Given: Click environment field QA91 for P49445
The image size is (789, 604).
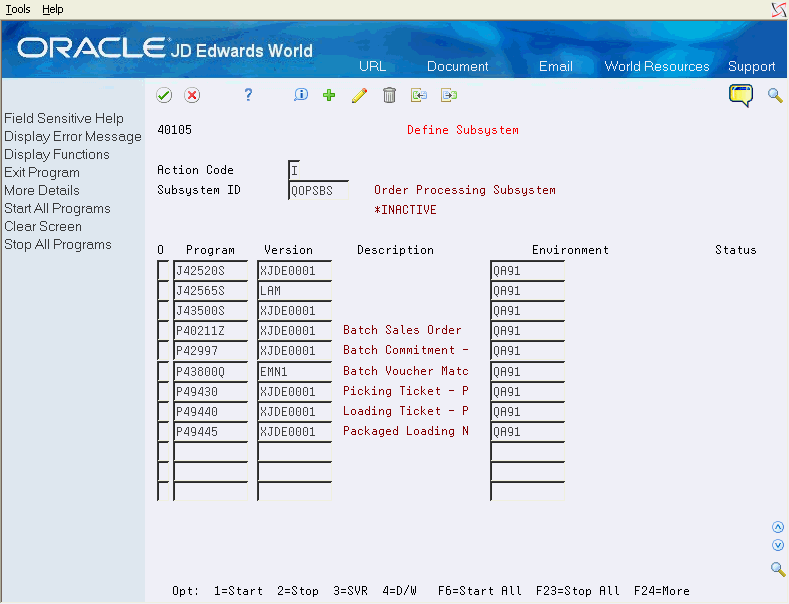Looking at the screenshot, I should (x=528, y=431).
